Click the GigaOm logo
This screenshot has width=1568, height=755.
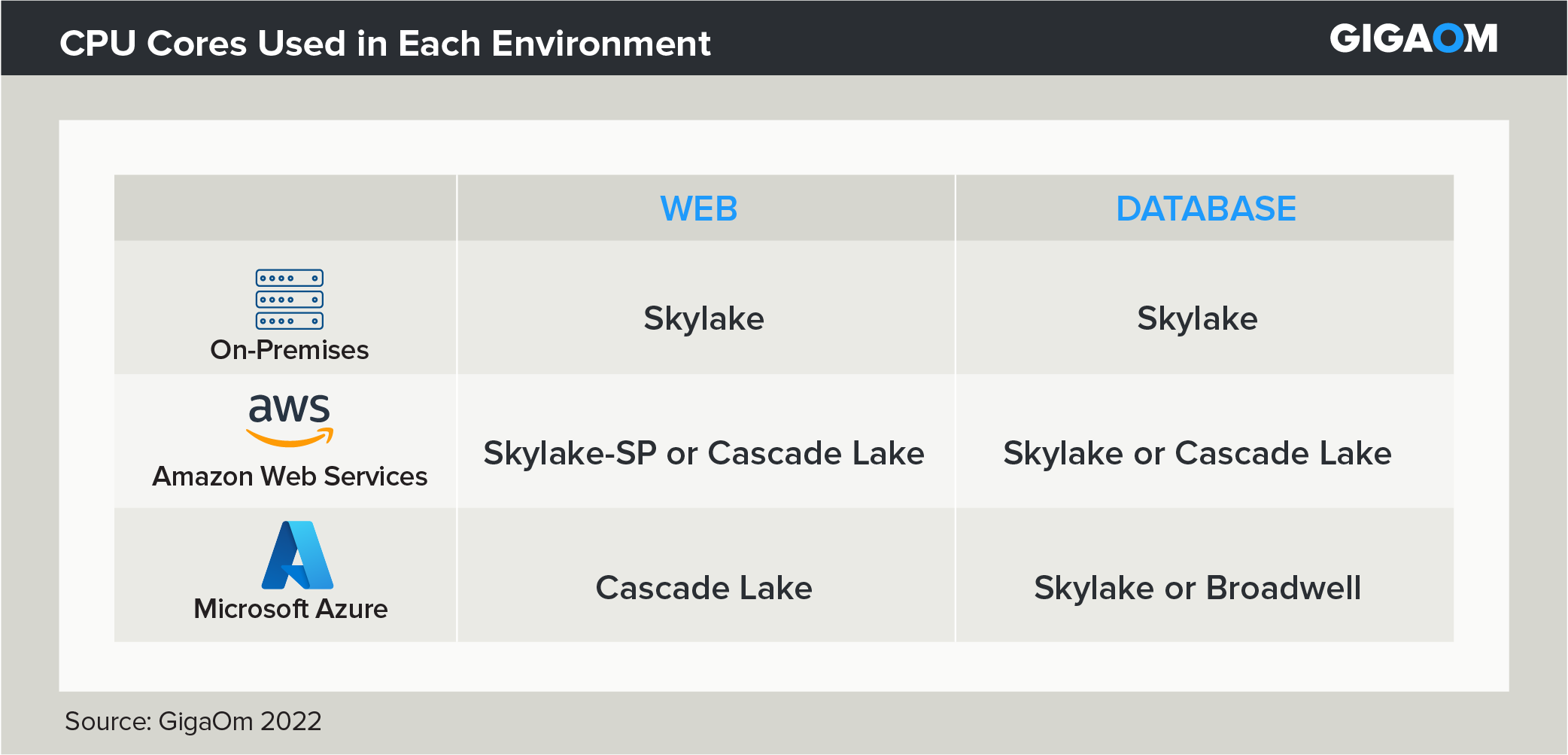(x=1412, y=39)
